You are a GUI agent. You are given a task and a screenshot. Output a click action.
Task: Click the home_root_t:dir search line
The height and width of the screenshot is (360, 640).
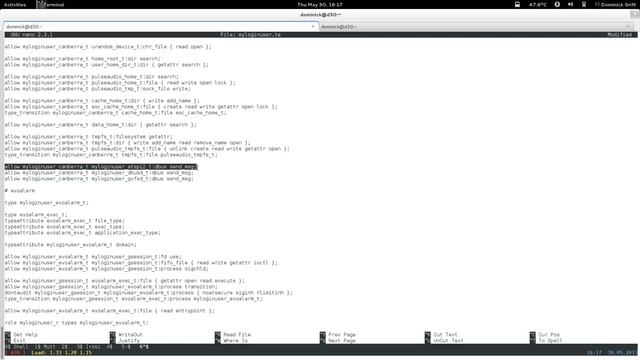click(82, 58)
